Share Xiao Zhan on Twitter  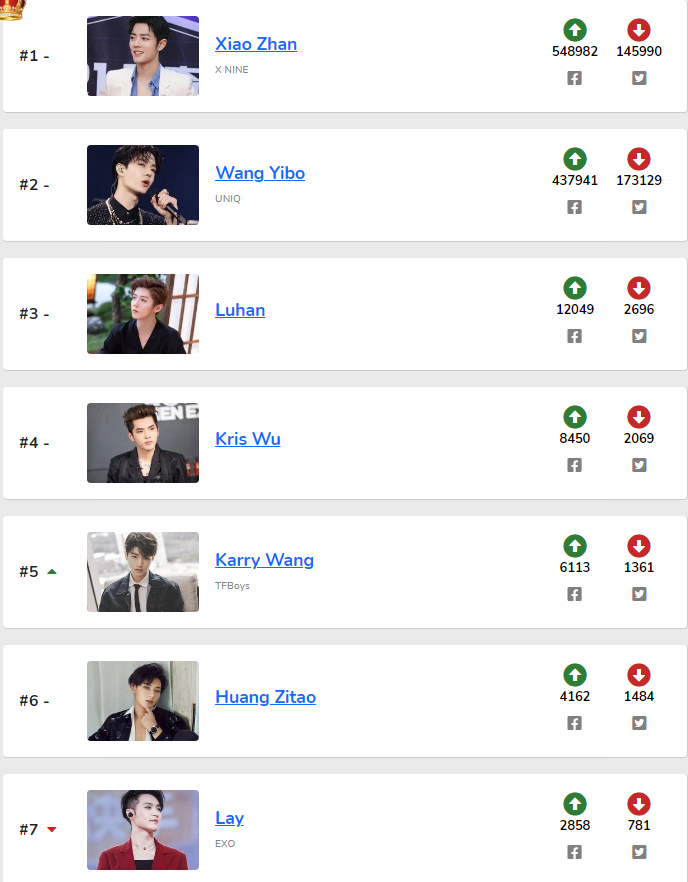[x=639, y=78]
